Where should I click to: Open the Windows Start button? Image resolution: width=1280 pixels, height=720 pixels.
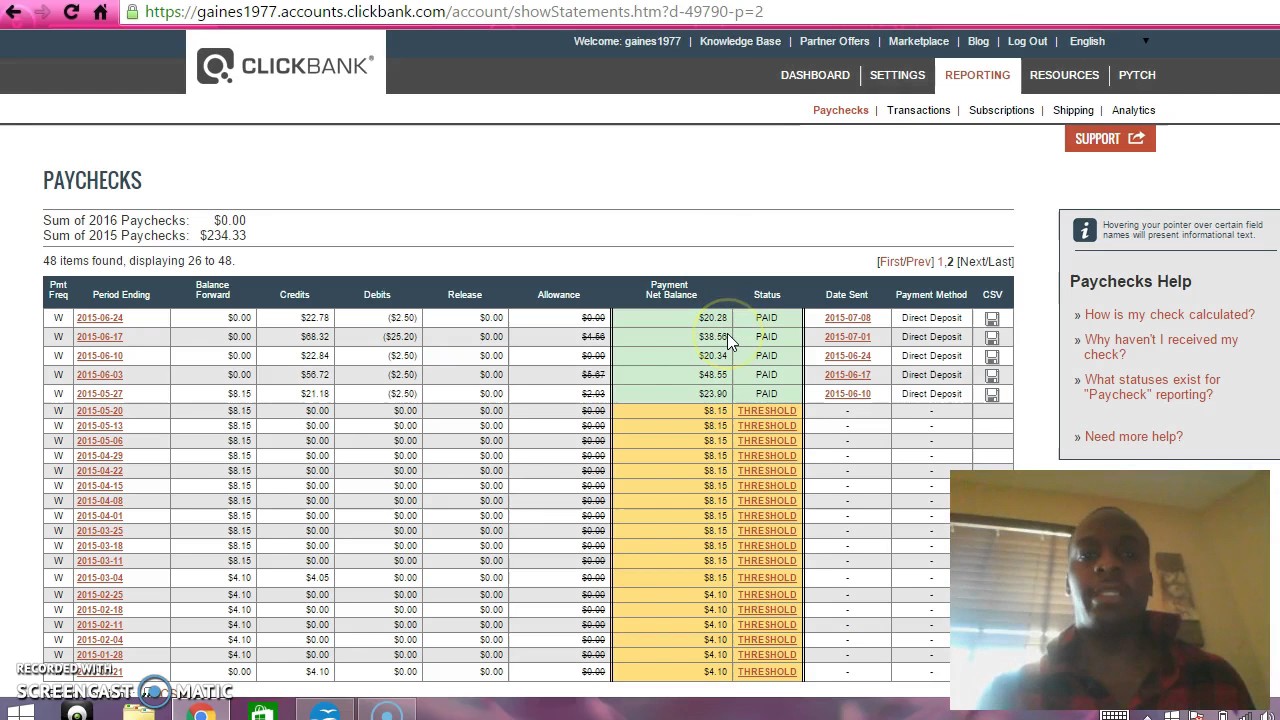(x=20, y=712)
